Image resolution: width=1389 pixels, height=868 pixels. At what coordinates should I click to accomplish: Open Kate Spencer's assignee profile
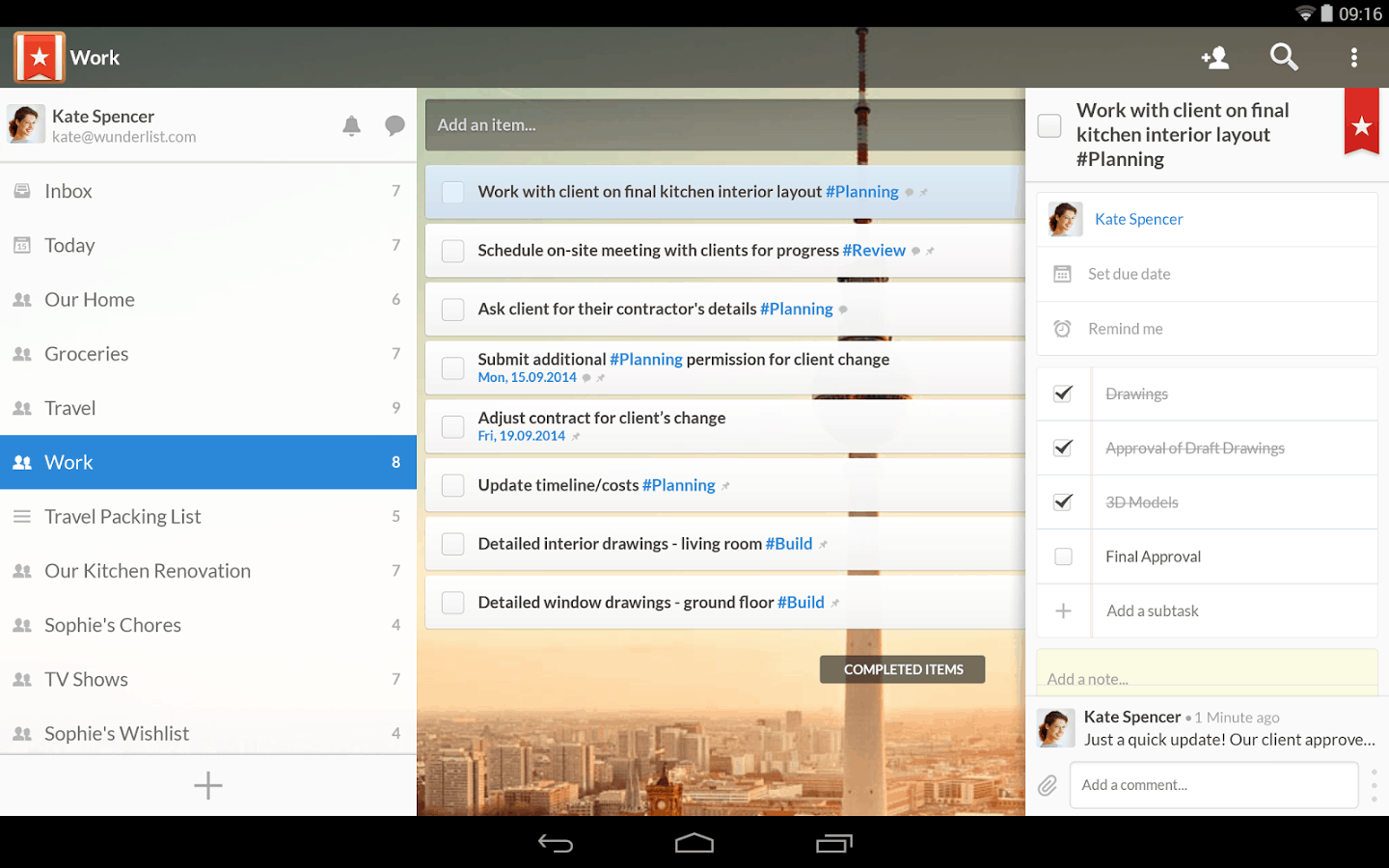(x=1138, y=219)
